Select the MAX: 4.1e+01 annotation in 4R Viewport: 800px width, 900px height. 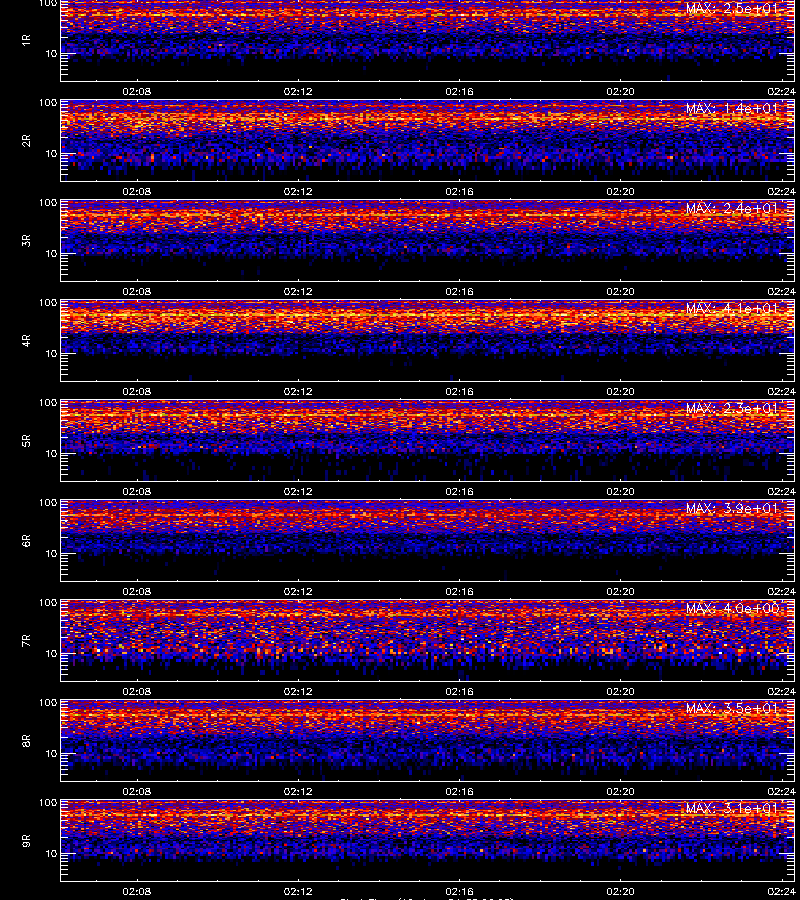(x=732, y=309)
